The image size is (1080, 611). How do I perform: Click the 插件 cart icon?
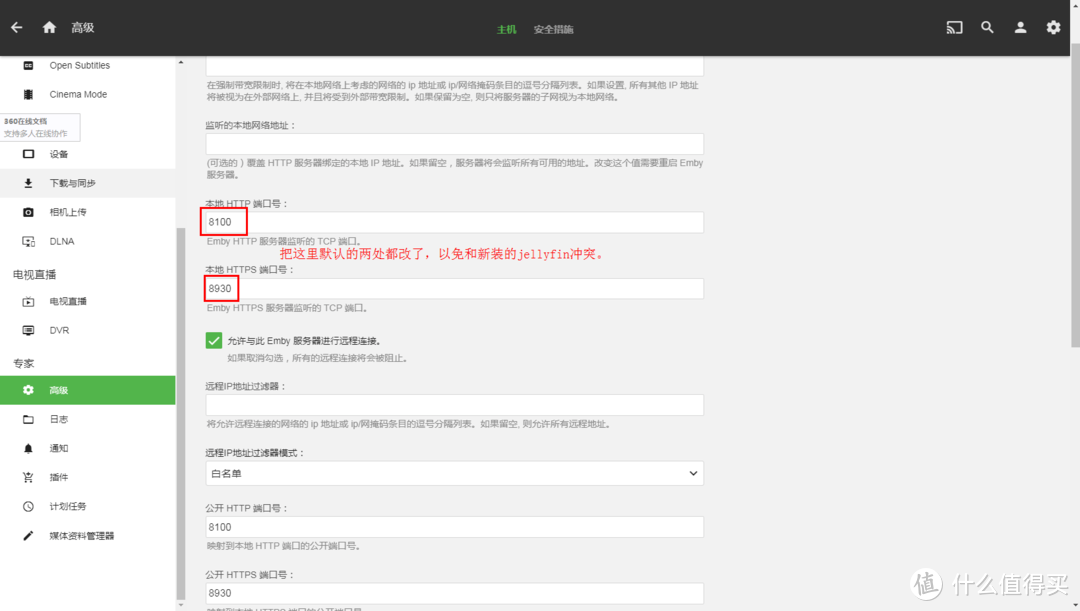28,477
